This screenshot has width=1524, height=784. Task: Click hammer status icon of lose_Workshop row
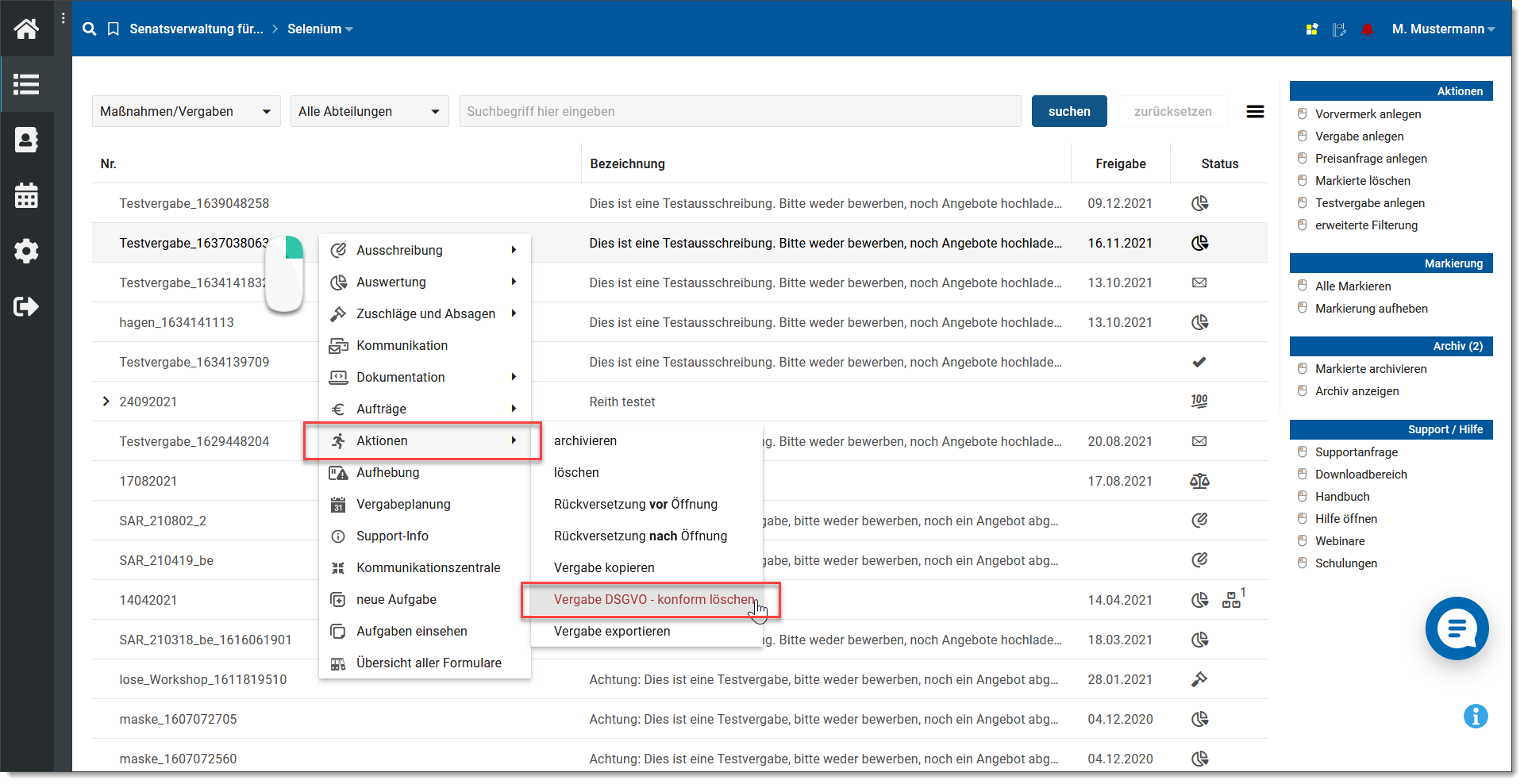coord(1199,679)
